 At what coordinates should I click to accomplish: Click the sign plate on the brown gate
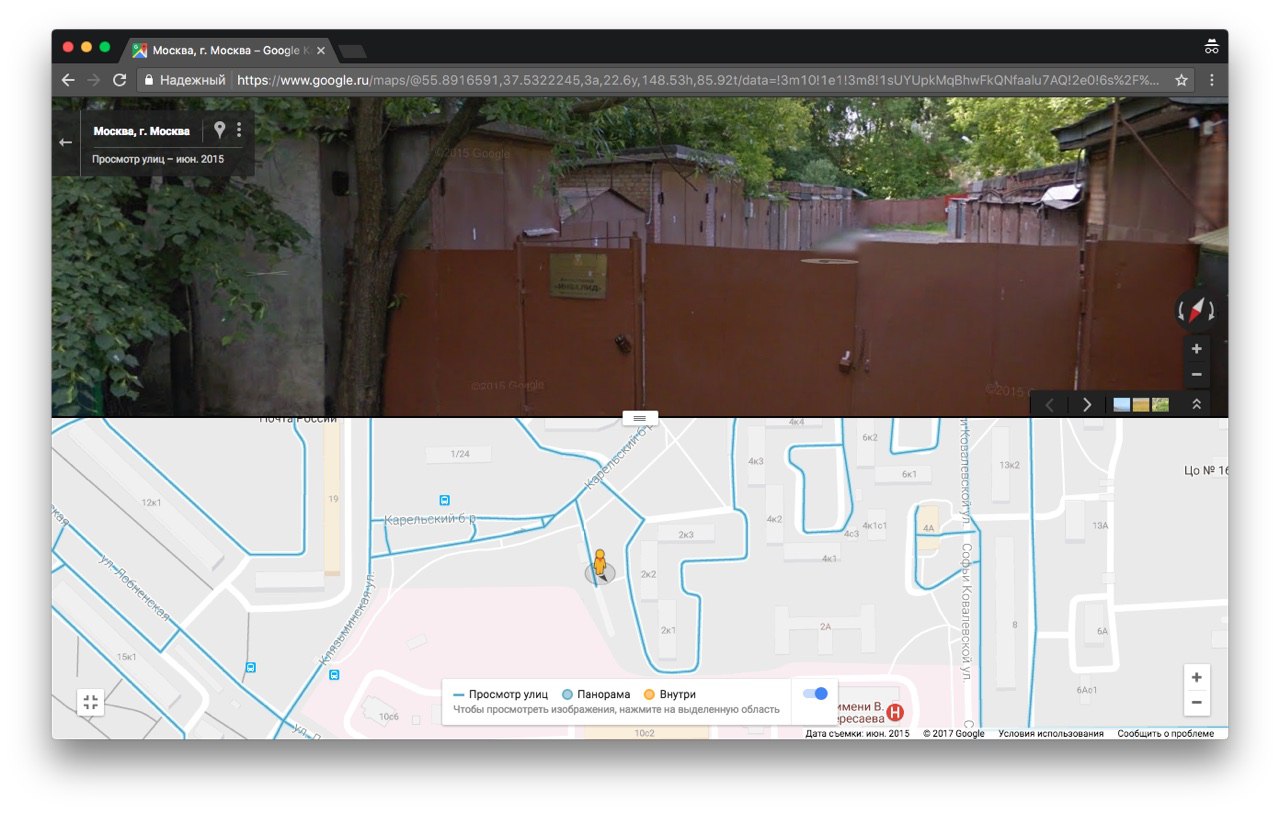tap(578, 276)
